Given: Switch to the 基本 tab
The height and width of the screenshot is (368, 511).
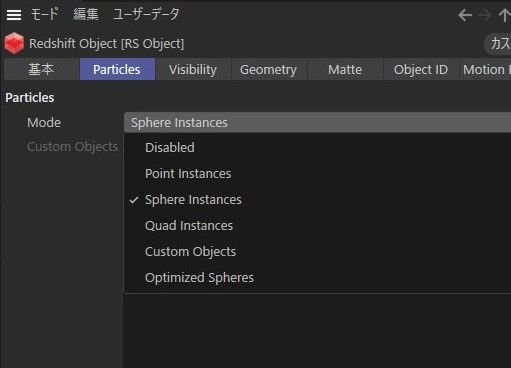Looking at the screenshot, I should tap(41, 69).
